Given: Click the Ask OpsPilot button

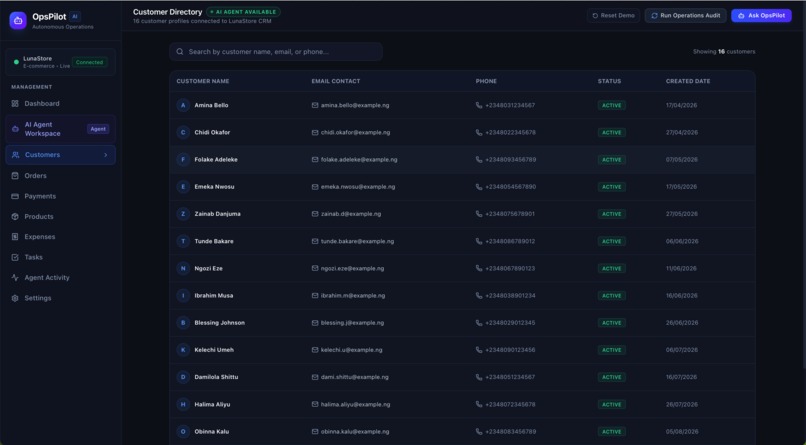Looking at the screenshot, I should coord(761,15).
